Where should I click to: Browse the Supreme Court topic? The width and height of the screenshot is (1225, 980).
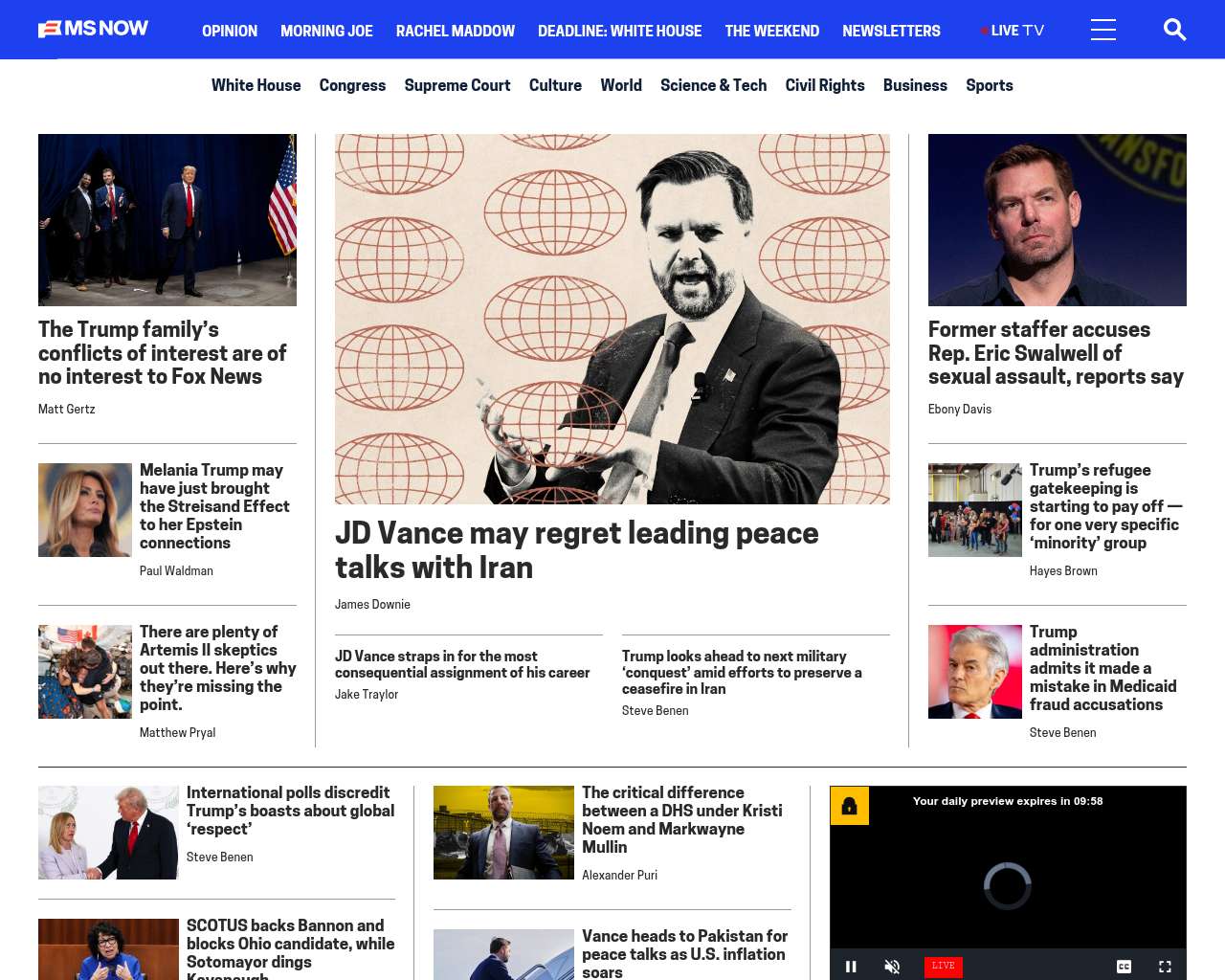(x=457, y=85)
